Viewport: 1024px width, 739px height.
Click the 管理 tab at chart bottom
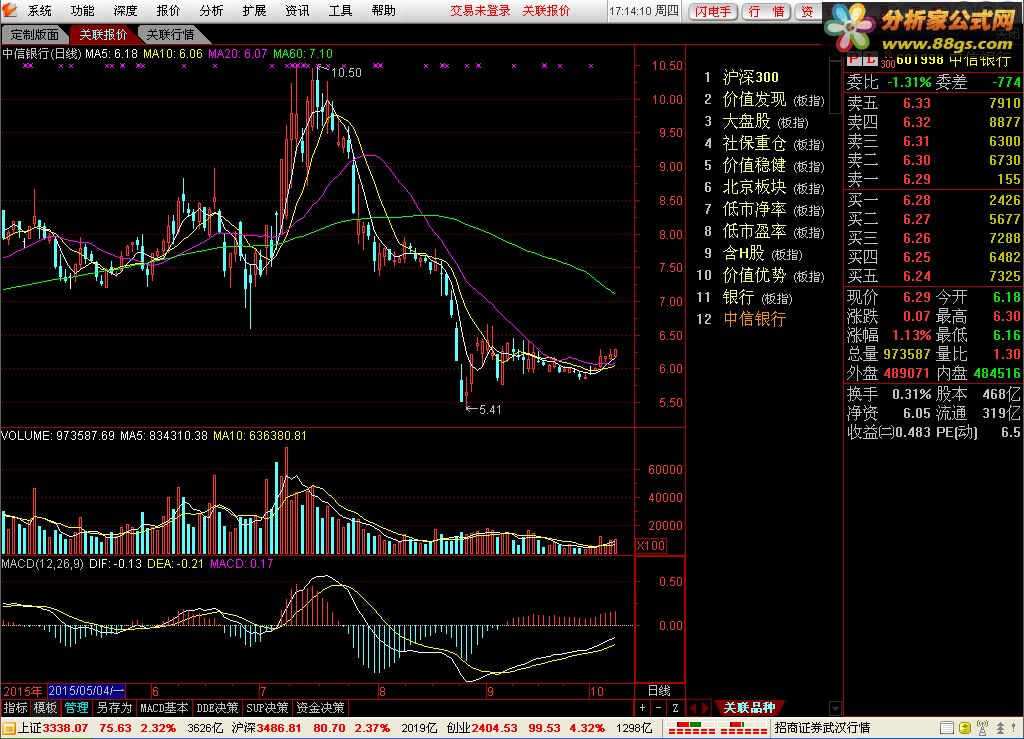click(x=76, y=708)
